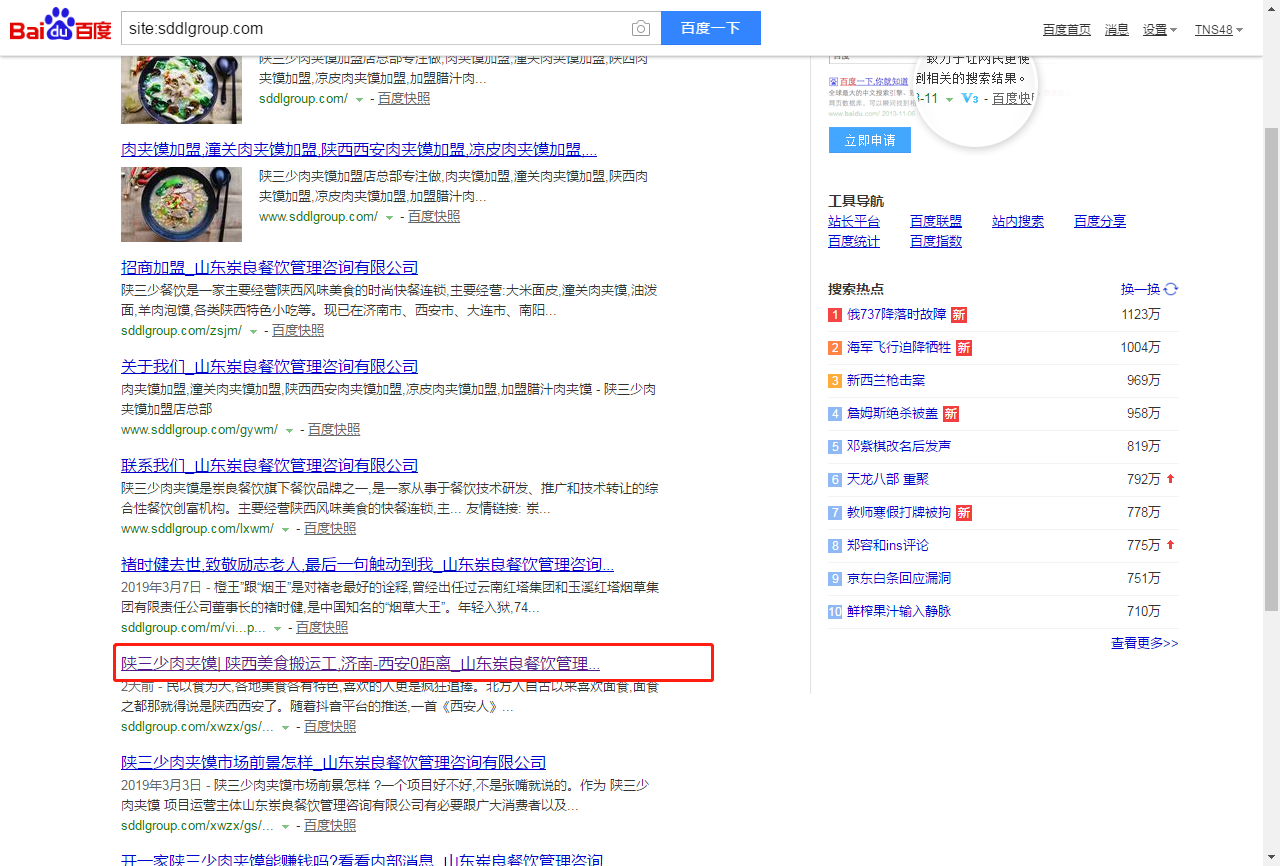1280x866 pixels.
Task: Open 百度分享 tool link
Action: [1100, 221]
